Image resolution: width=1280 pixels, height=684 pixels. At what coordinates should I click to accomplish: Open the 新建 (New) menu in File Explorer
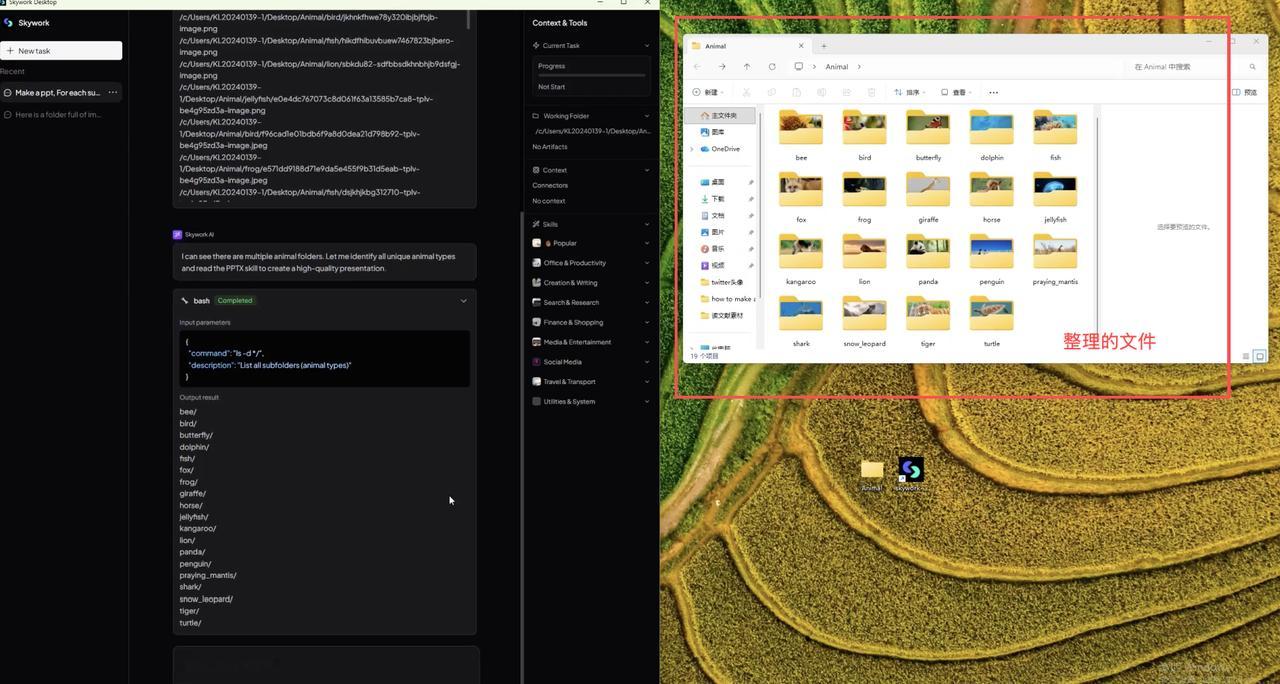tap(707, 92)
